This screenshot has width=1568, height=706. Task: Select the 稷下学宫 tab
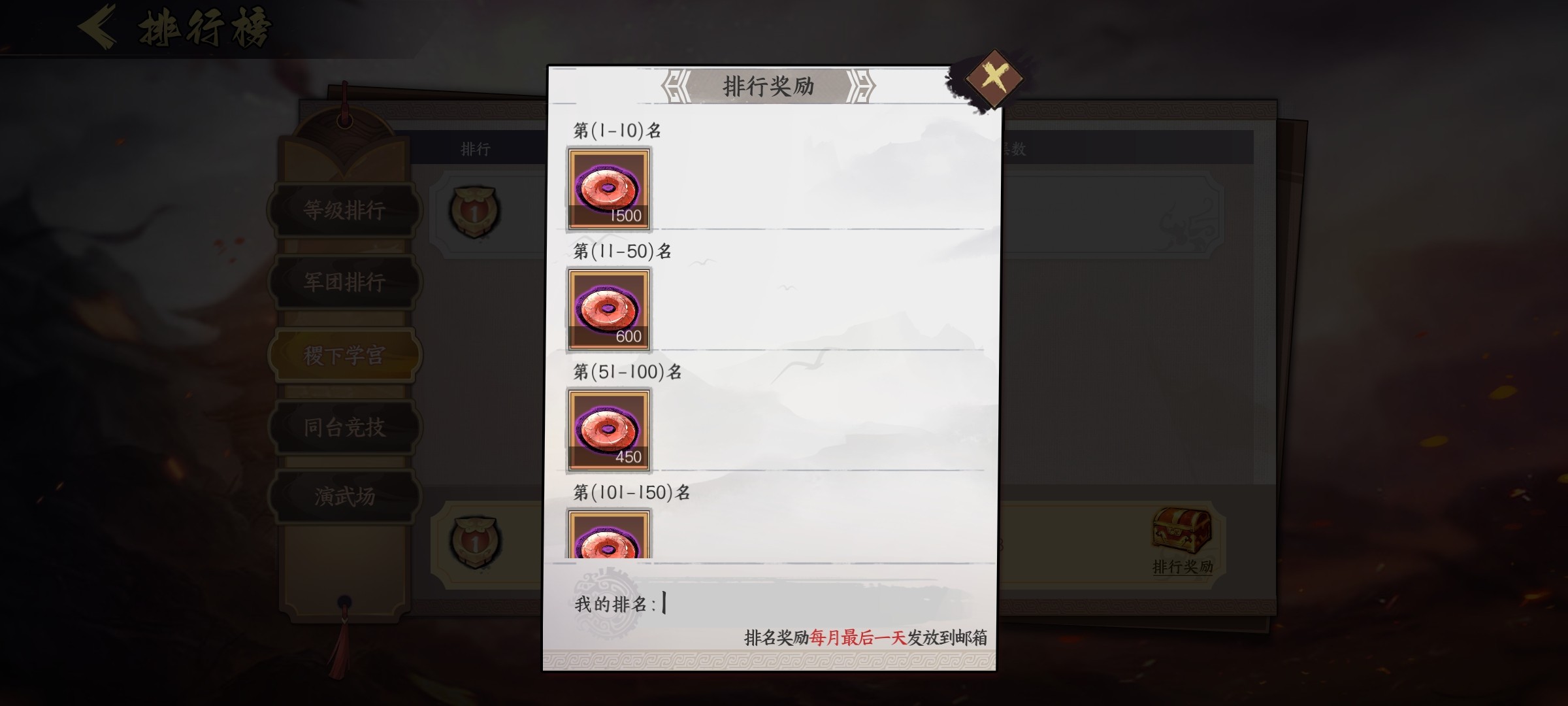(x=344, y=355)
